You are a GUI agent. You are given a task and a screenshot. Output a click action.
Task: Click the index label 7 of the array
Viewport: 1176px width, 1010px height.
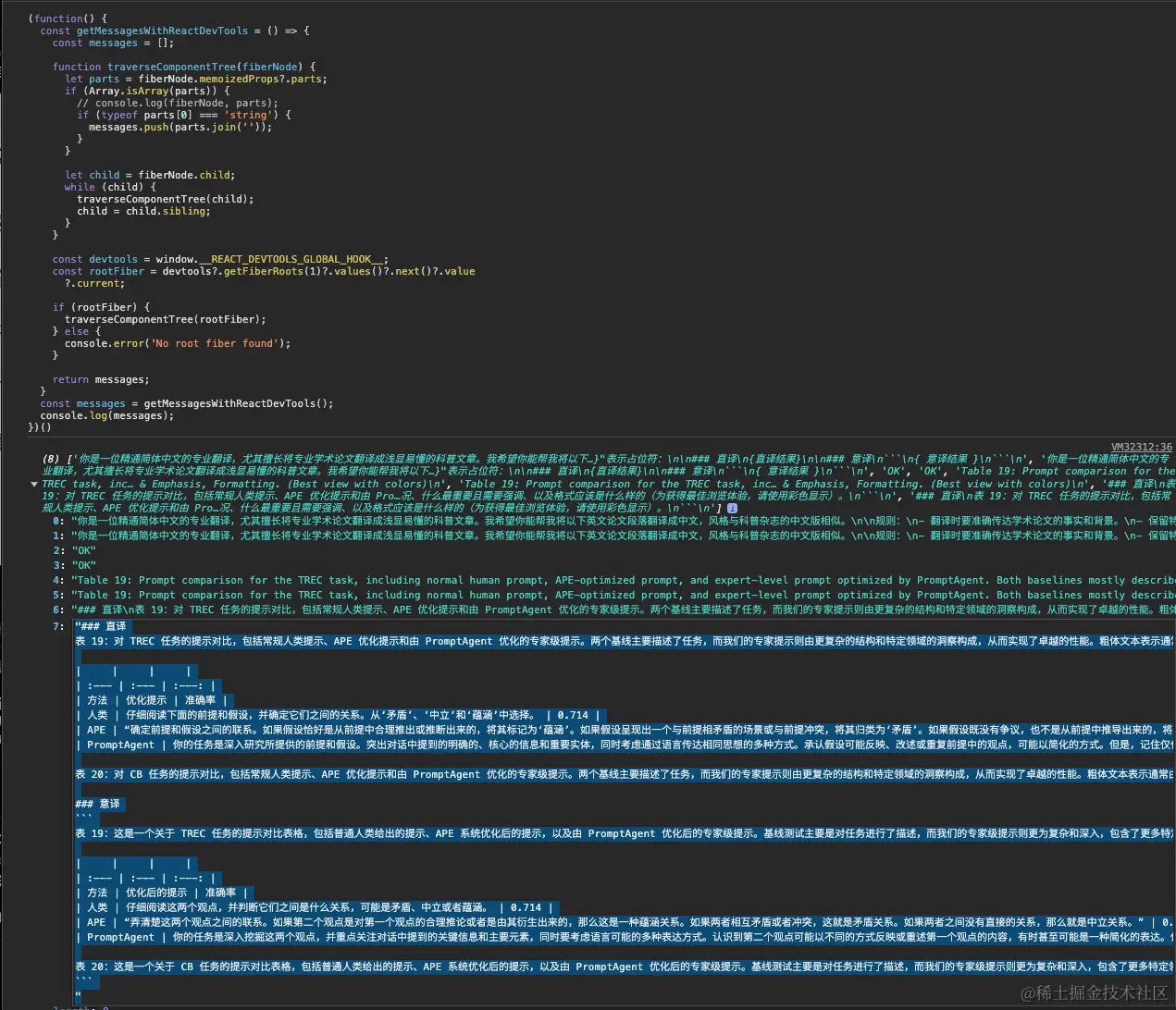pos(58,626)
